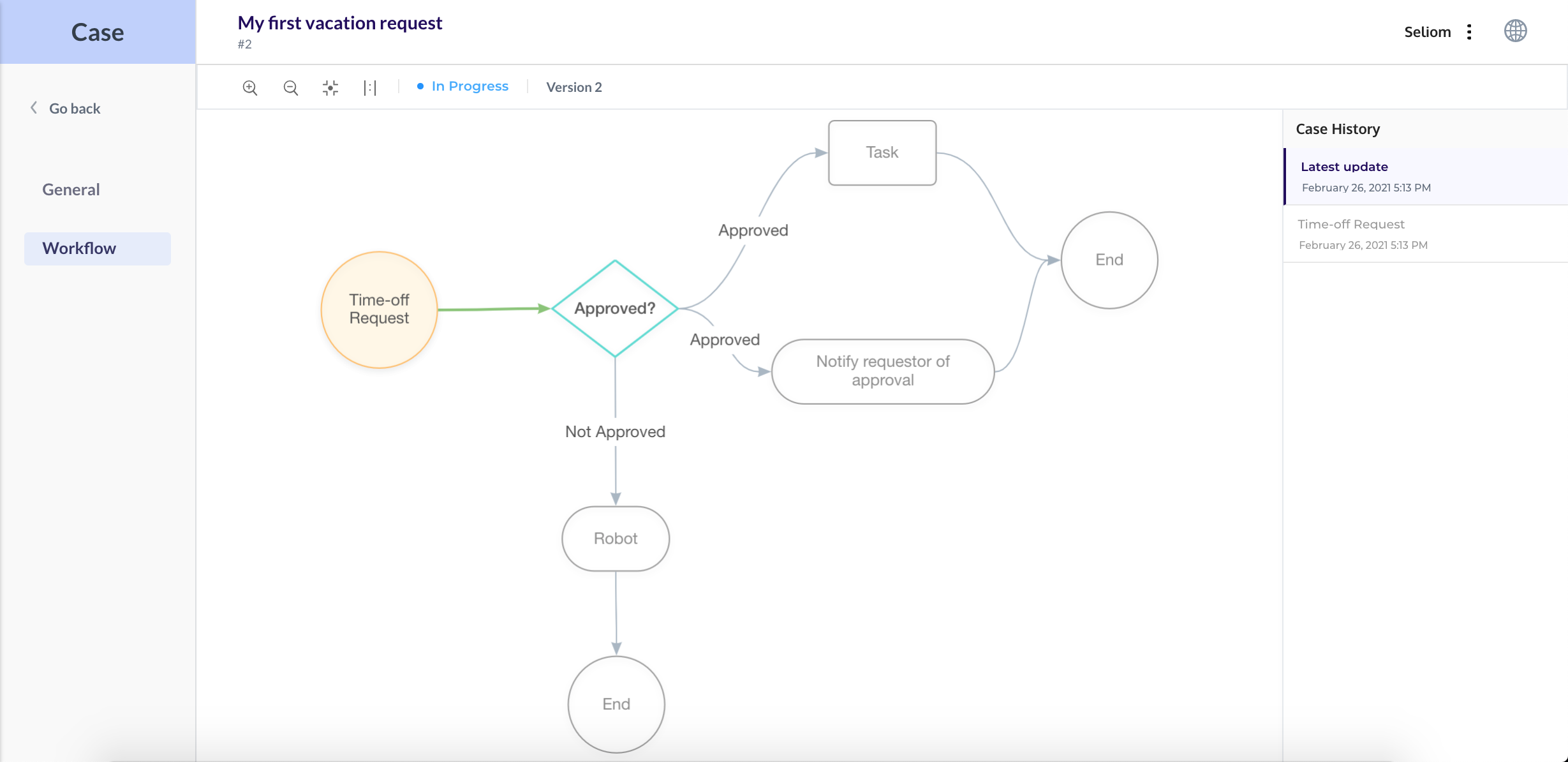Screen dimensions: 1568x762
Task: Toggle the side panel layout icon
Action: [370, 87]
